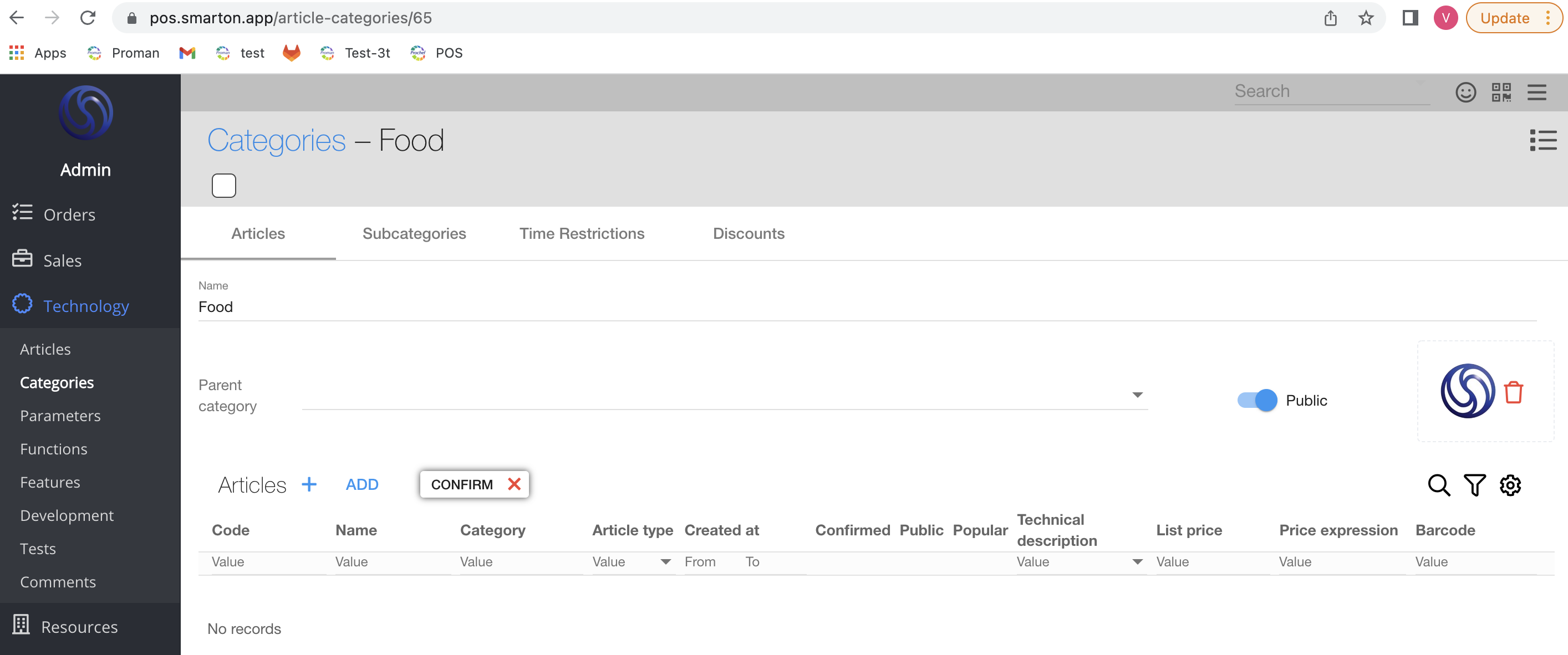Open the QR code scanner icon
The width and height of the screenshot is (1568, 655).
tap(1501, 93)
